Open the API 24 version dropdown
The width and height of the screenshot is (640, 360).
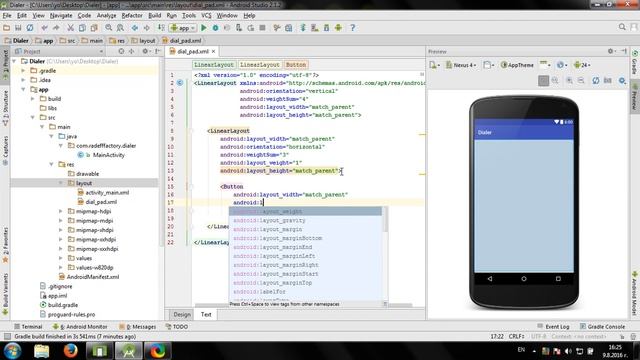(x=582, y=65)
